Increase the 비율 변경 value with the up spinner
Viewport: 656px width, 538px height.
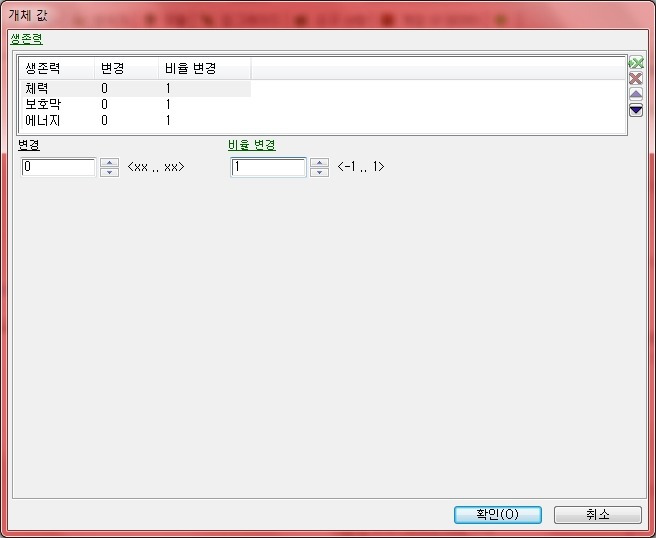[320, 163]
